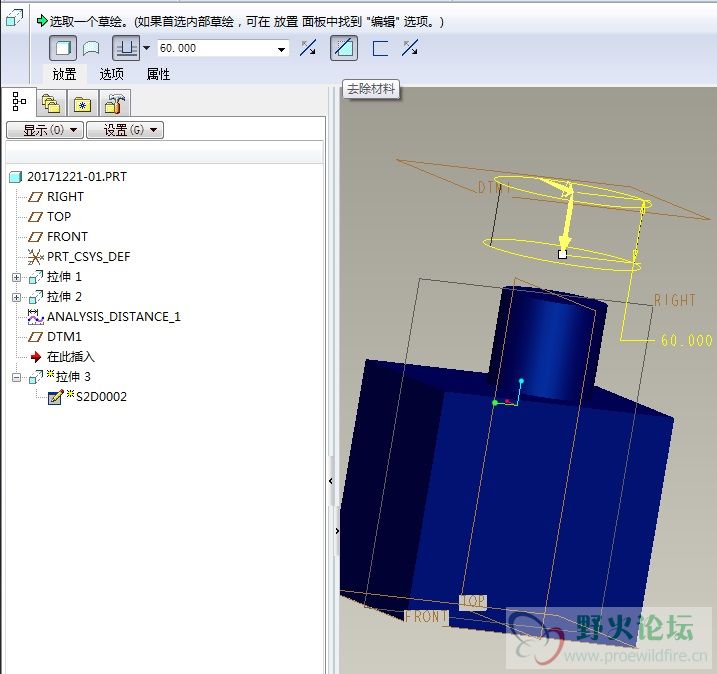Toggle the Thicken Sketch option
Screen dimensions: 717x674
(x=380, y=48)
